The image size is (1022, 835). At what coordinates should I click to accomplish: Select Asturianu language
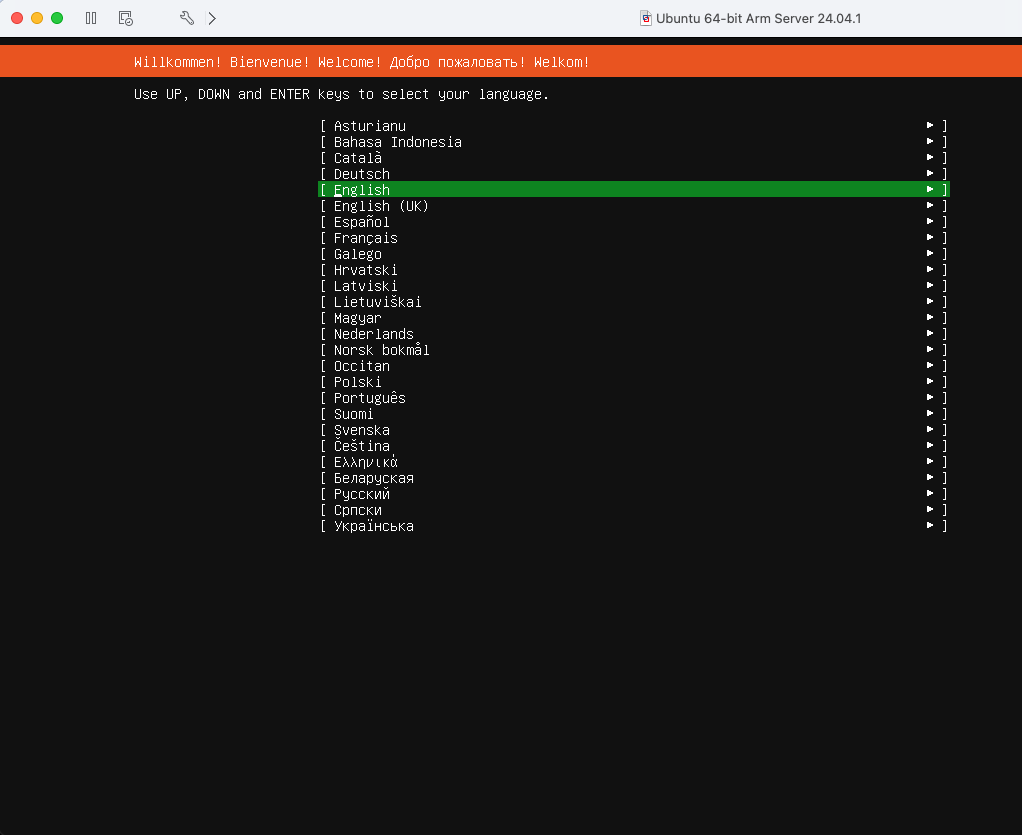[x=634, y=126]
